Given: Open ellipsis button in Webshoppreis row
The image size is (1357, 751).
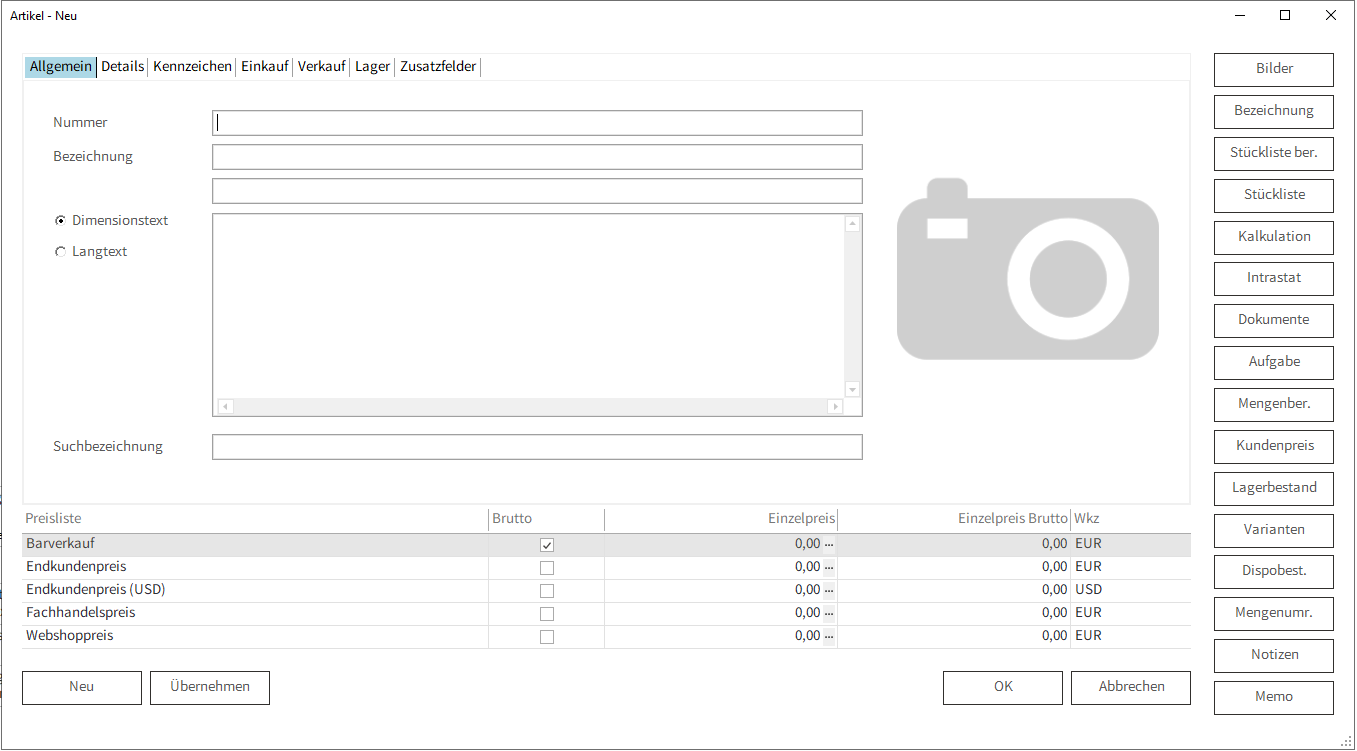Looking at the screenshot, I should (x=828, y=636).
